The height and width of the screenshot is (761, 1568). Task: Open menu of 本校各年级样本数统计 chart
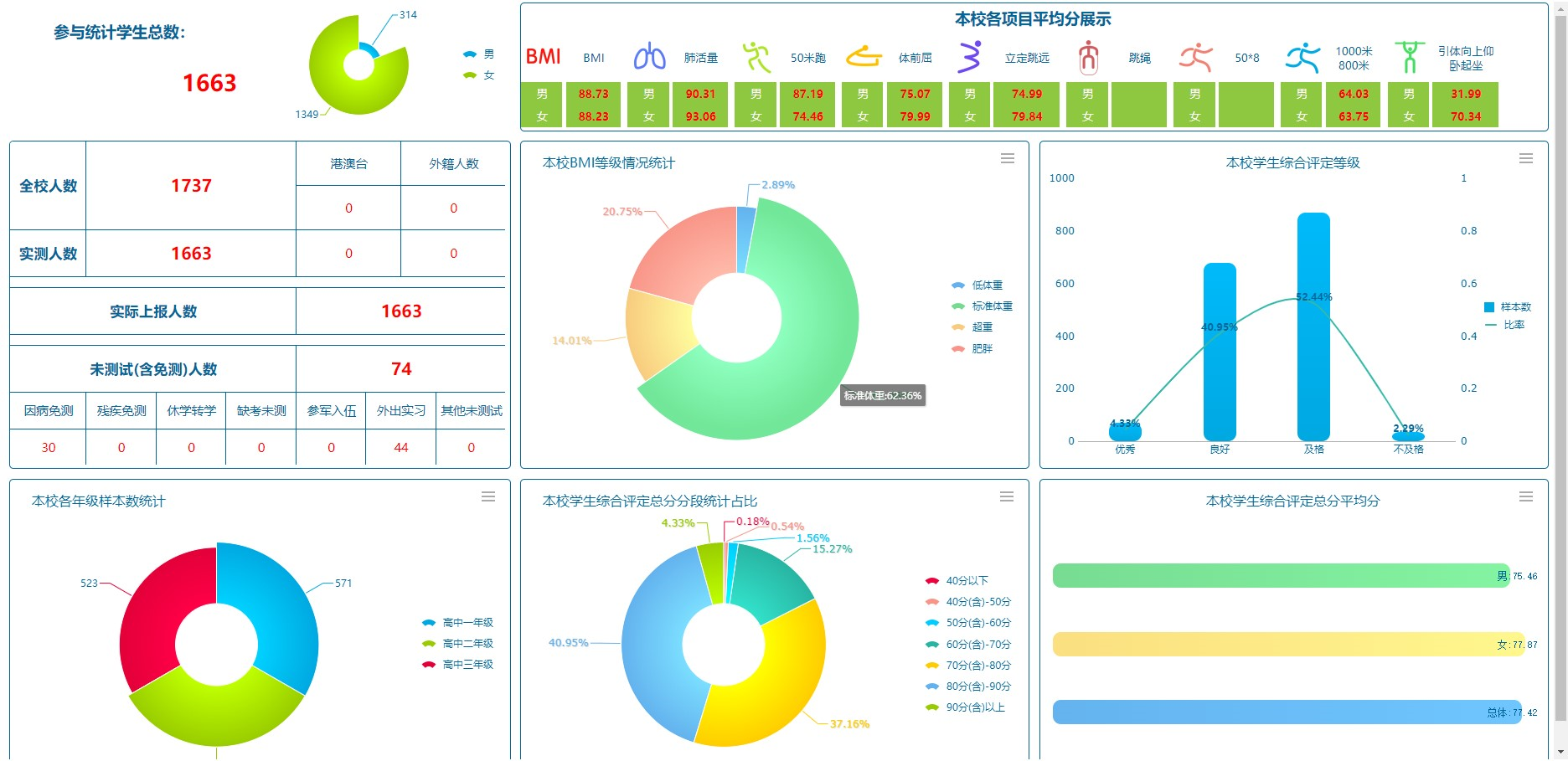pyautogui.click(x=488, y=496)
